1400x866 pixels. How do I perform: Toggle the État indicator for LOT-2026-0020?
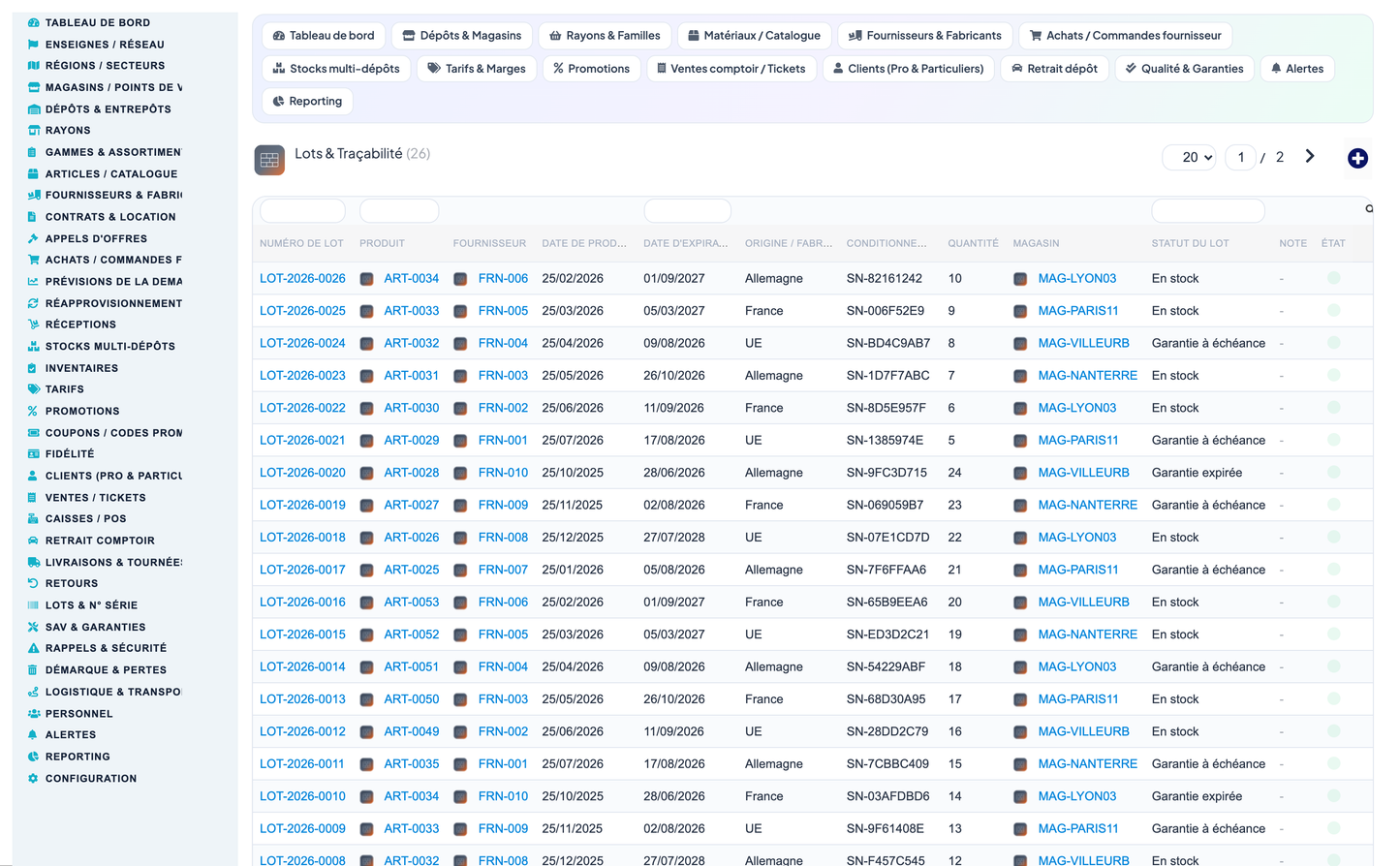coord(1333,473)
